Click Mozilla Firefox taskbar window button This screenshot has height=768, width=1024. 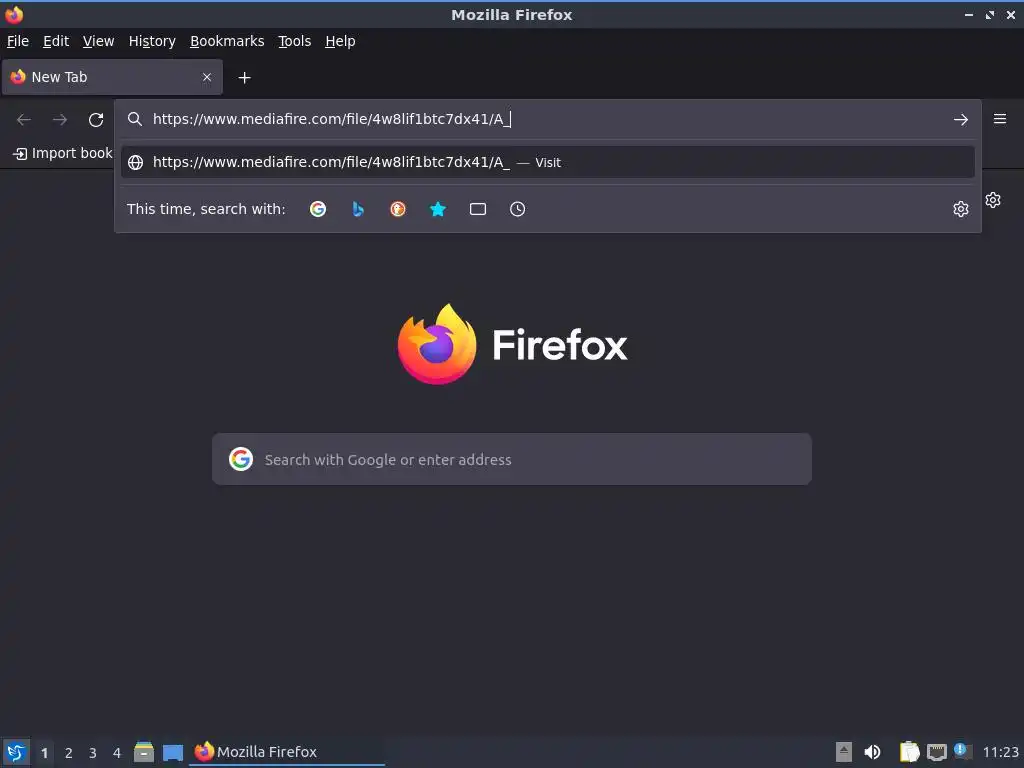pyautogui.click(x=287, y=752)
